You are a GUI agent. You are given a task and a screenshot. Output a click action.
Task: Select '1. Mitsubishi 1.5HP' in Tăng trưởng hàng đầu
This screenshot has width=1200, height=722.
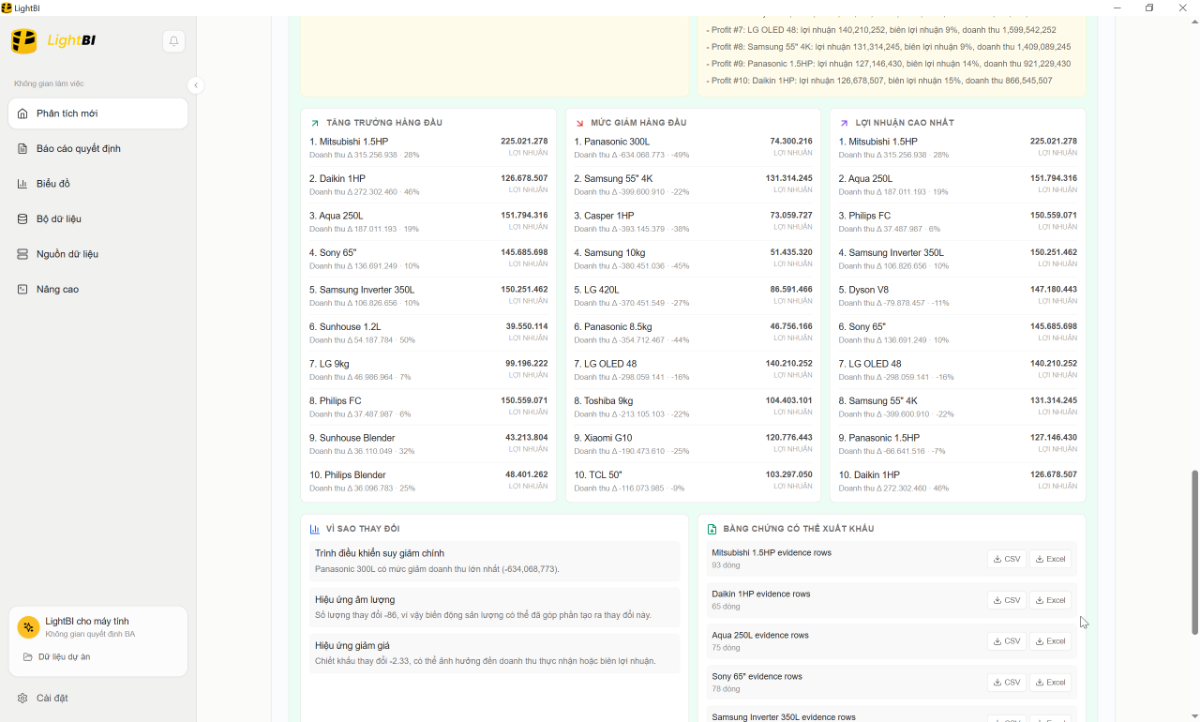pos(428,148)
